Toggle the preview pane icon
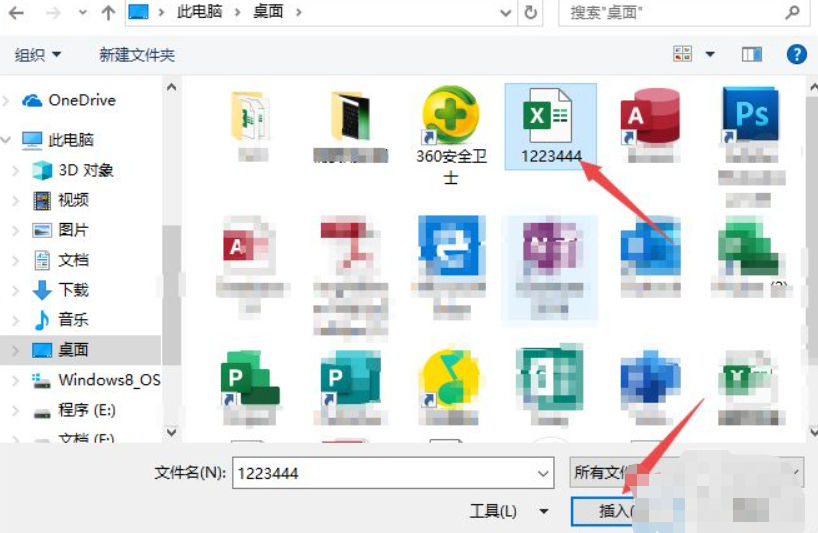818x533 pixels. click(751, 54)
